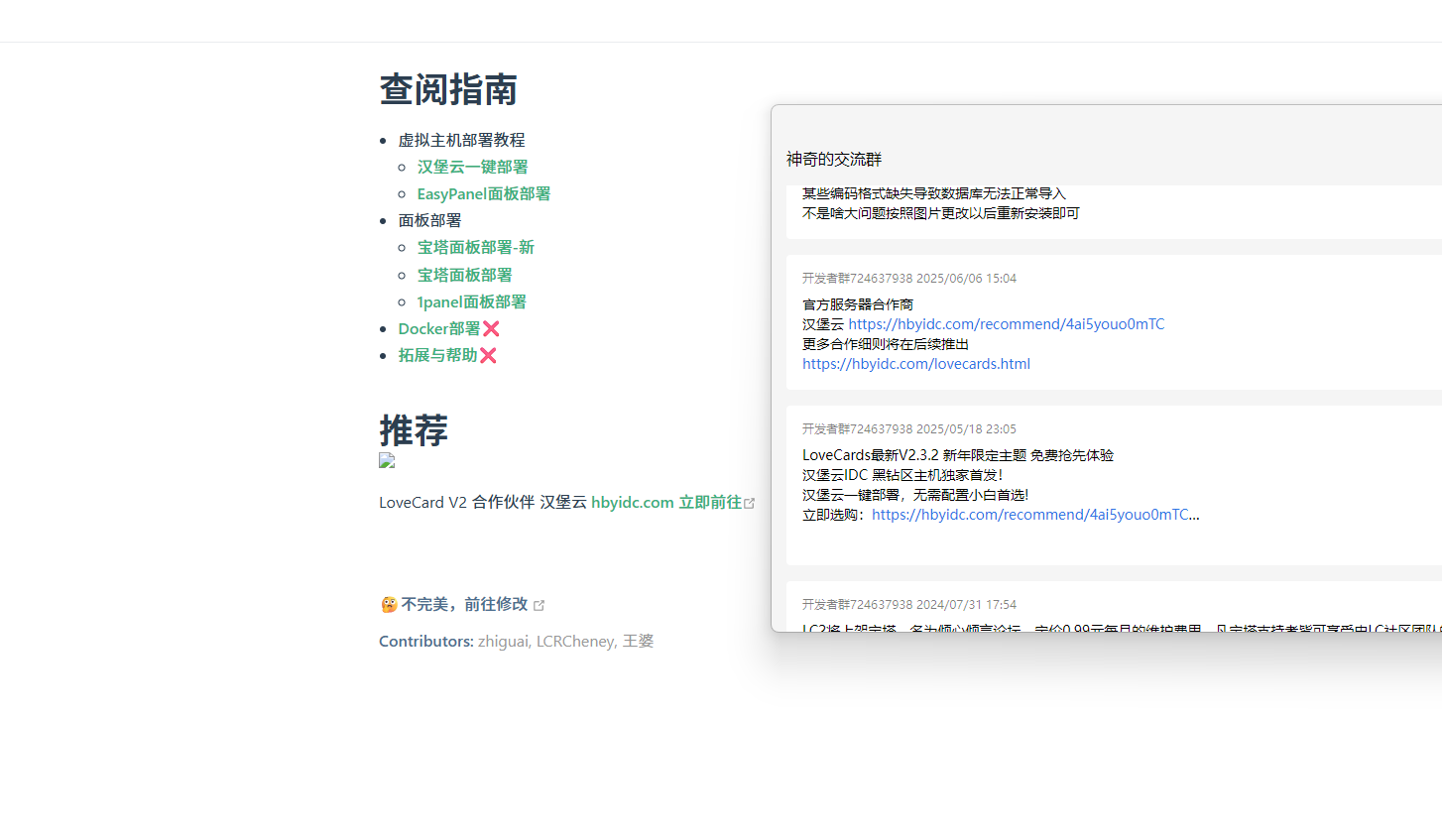This screenshot has width=1442, height=840.
Task: Click the red X icon beside 拓展与帮助
Action: tap(488, 355)
